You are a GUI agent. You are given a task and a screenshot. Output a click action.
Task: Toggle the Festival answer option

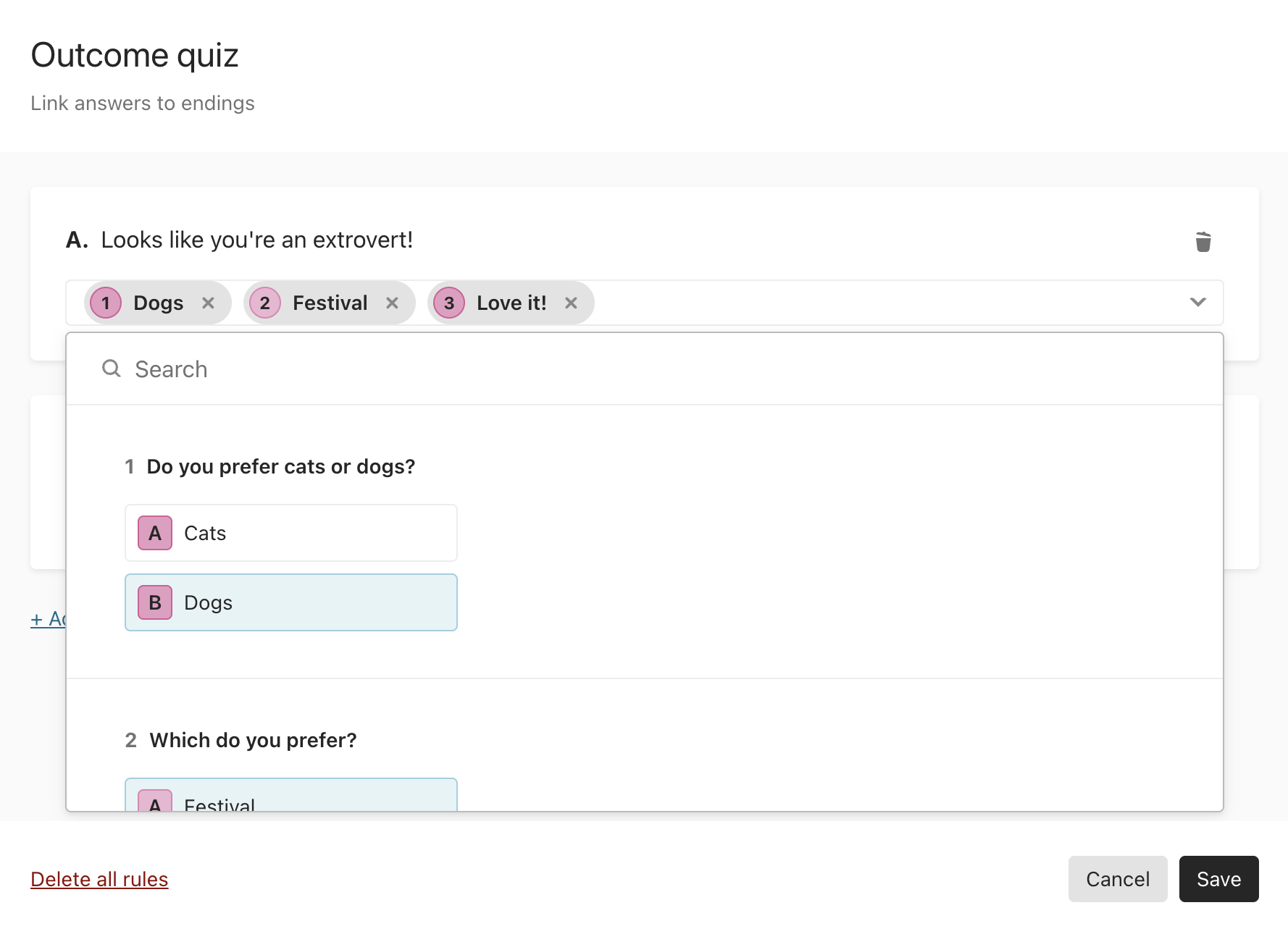291,795
